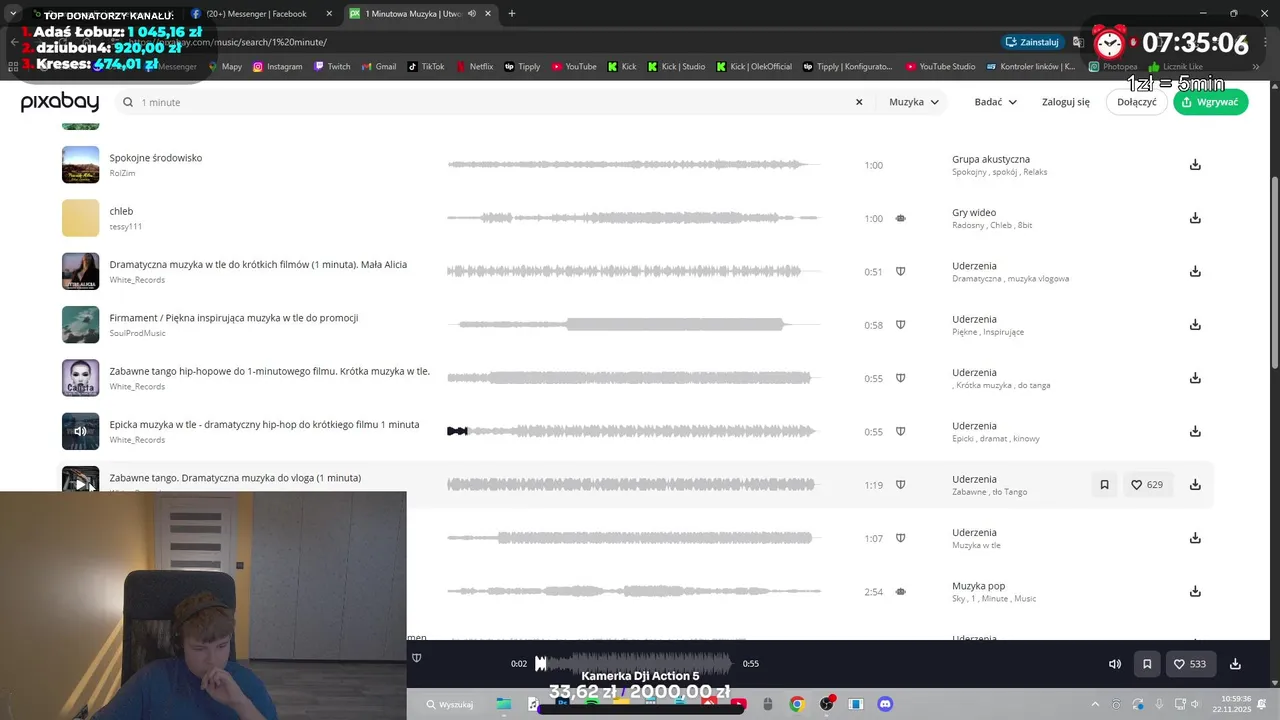Clear the search field with the X
Viewport: 1280px width, 720px height.
[x=858, y=102]
